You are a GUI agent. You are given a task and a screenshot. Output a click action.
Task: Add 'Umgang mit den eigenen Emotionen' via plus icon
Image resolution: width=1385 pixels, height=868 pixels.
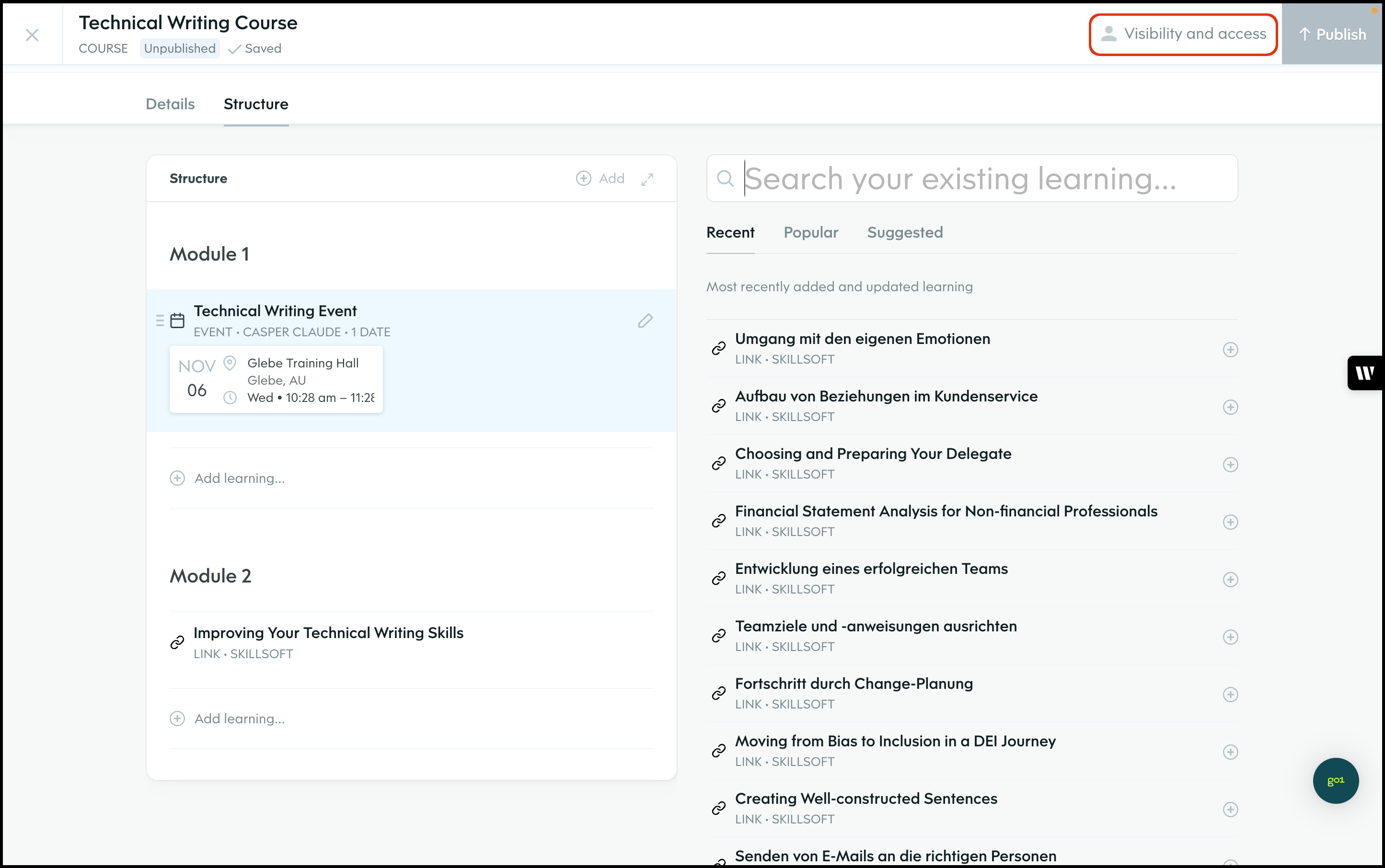pyautogui.click(x=1230, y=350)
